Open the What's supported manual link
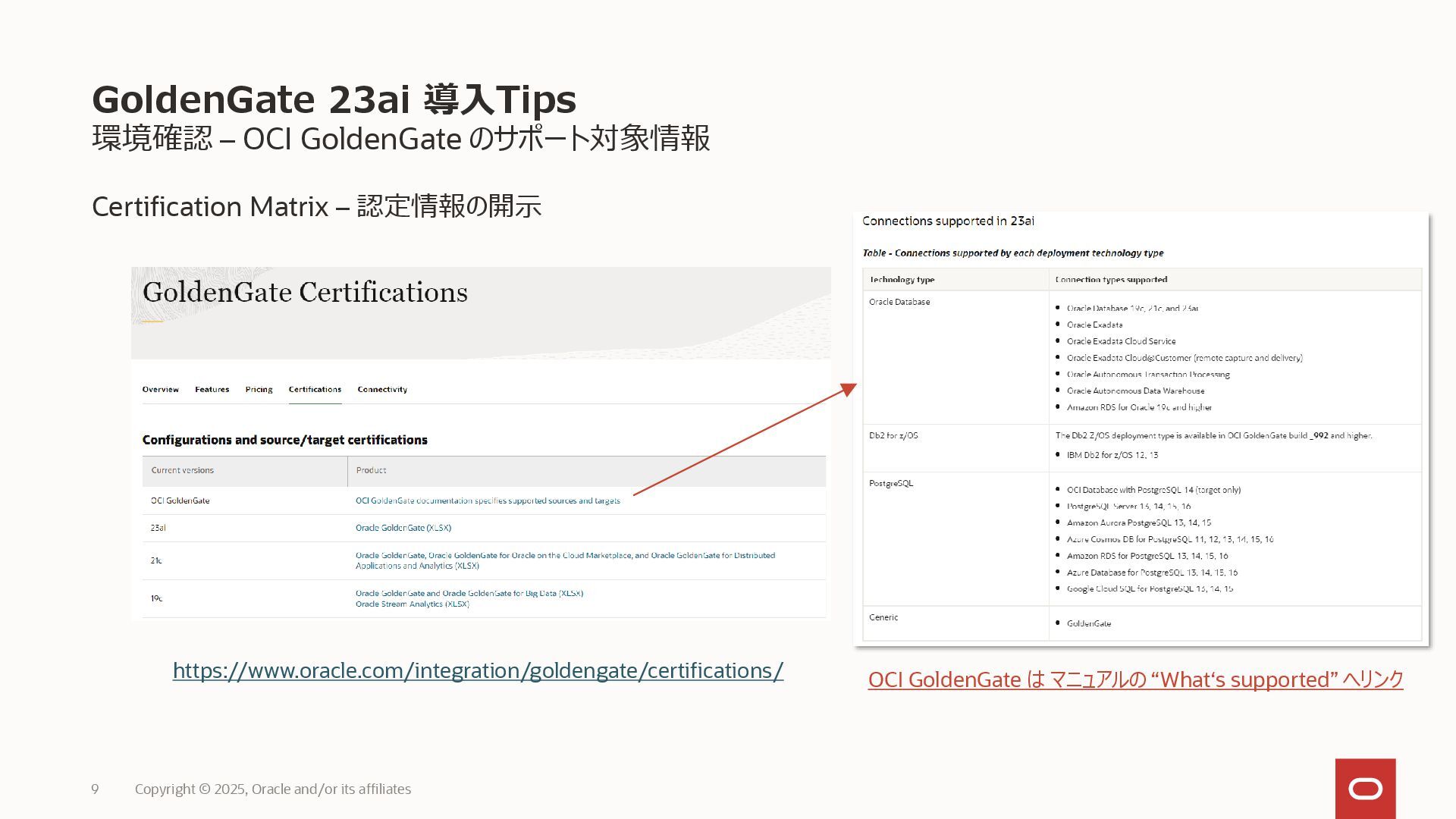This screenshot has height=819, width=1456. [x=1135, y=679]
